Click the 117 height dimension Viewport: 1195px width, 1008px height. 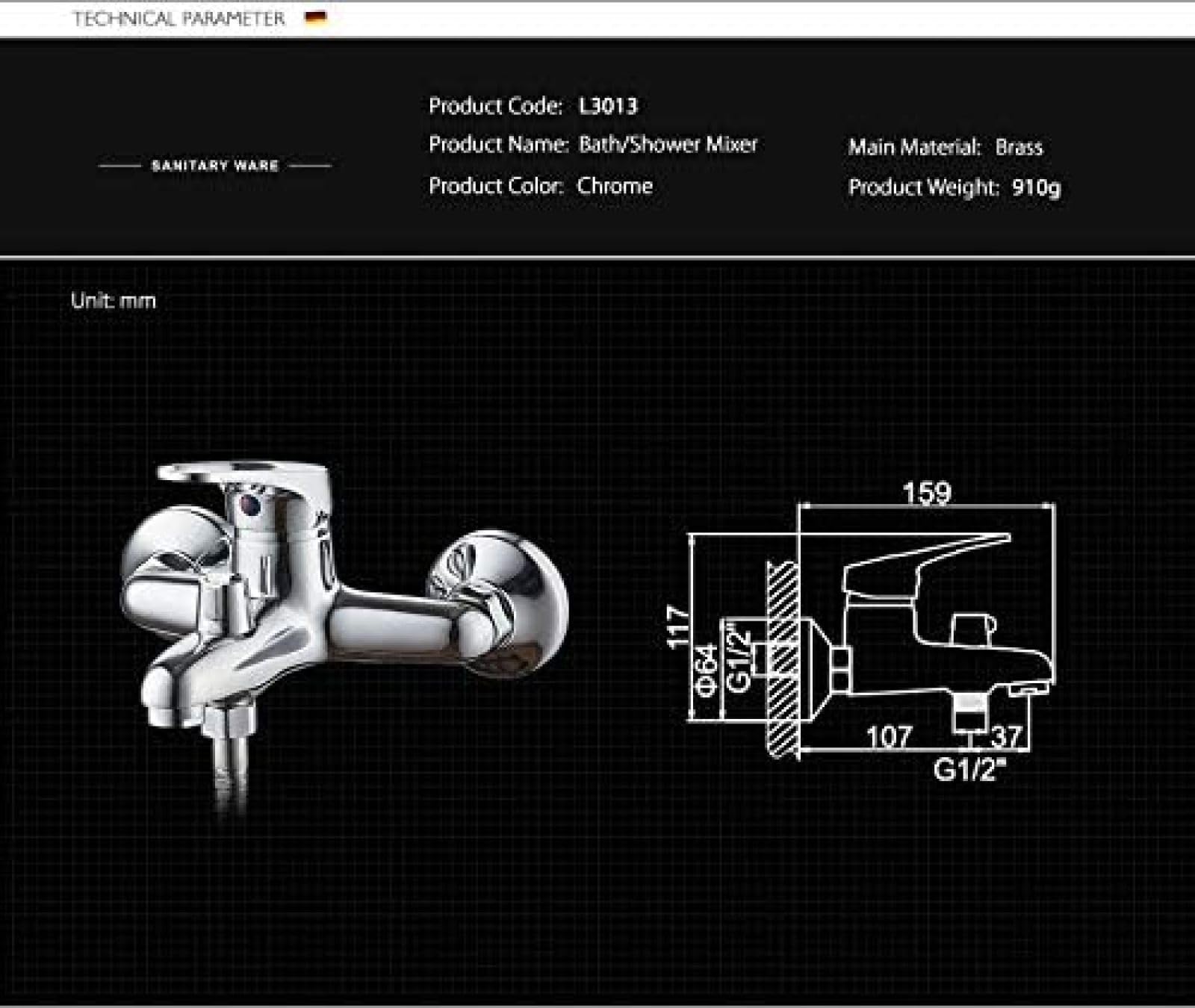(678, 627)
